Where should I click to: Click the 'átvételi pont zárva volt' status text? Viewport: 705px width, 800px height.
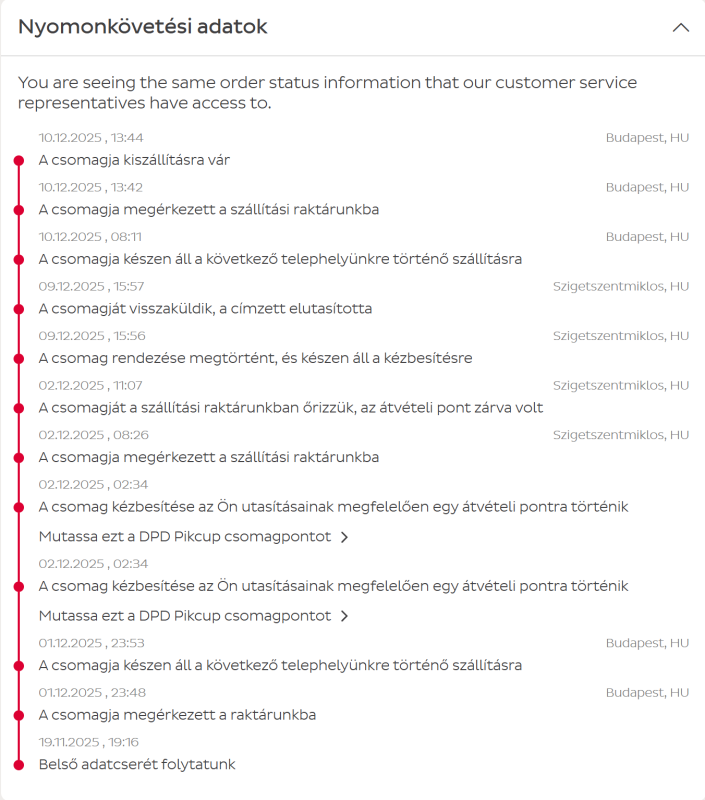tap(297, 408)
